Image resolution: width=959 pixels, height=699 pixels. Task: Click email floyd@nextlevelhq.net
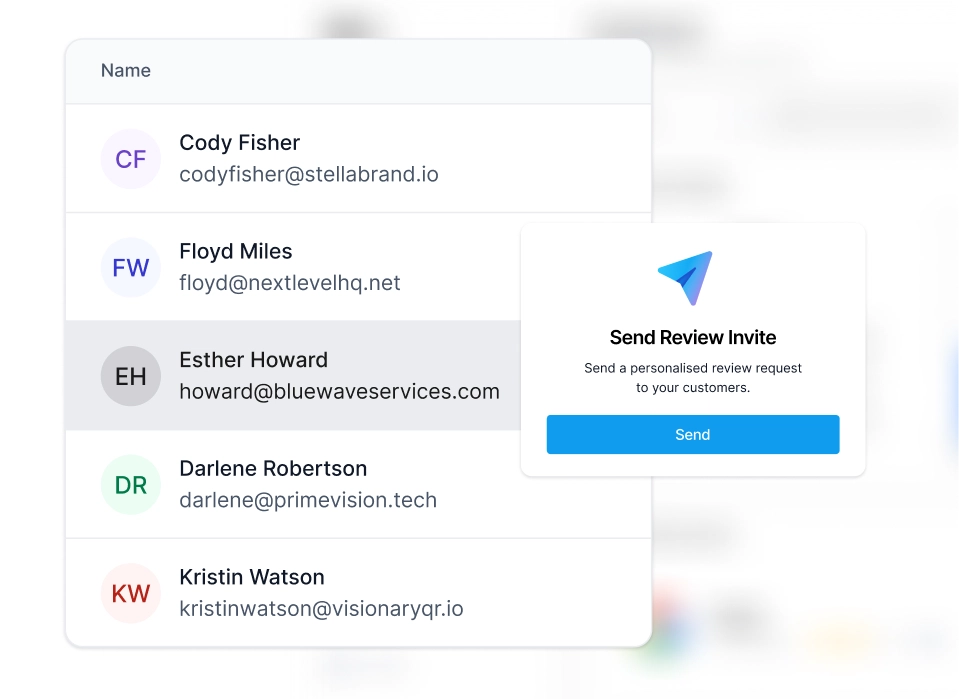[x=290, y=283]
